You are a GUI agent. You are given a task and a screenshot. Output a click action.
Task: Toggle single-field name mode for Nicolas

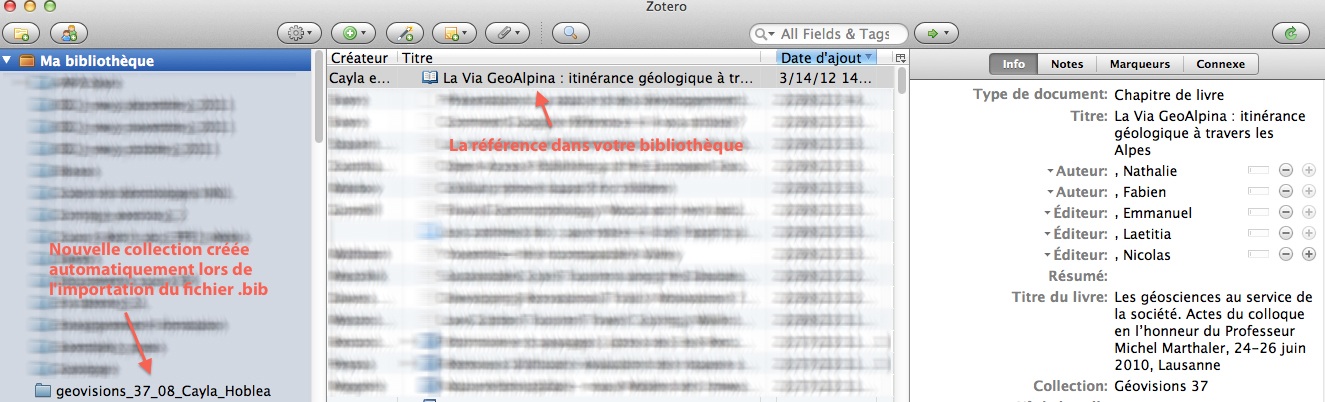[1258, 255]
